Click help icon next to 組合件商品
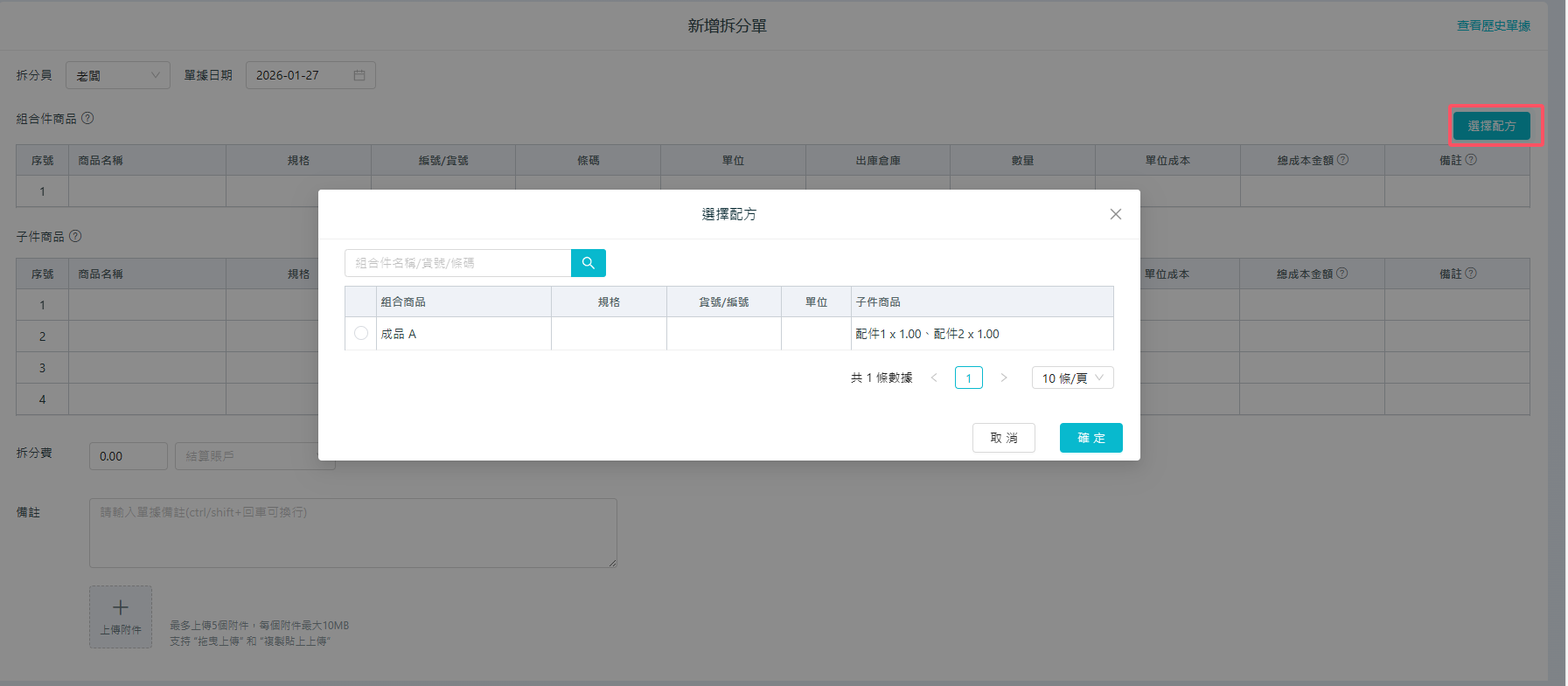1568x686 pixels. pyautogui.click(x=87, y=118)
